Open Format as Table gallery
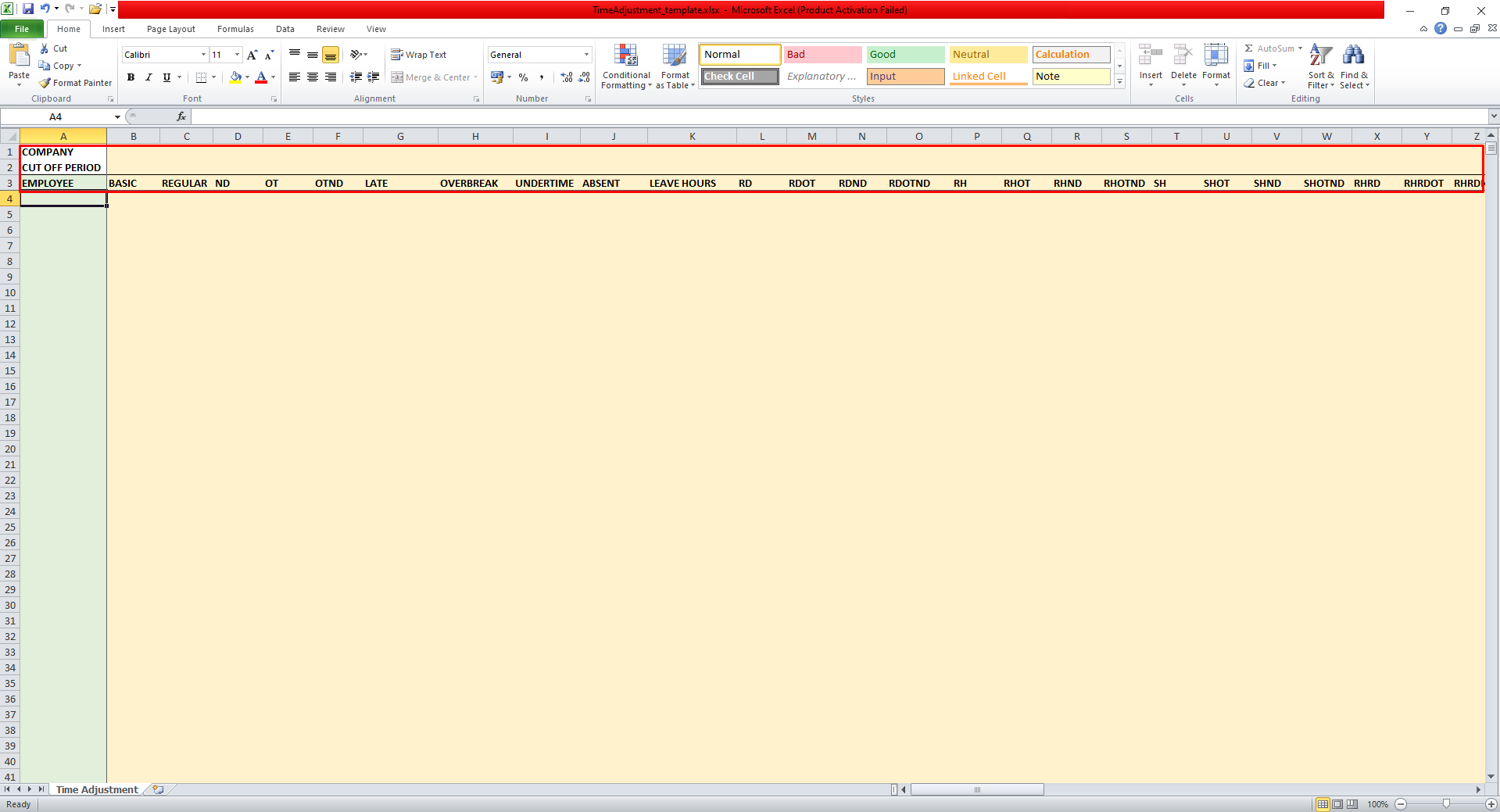 pos(675,67)
